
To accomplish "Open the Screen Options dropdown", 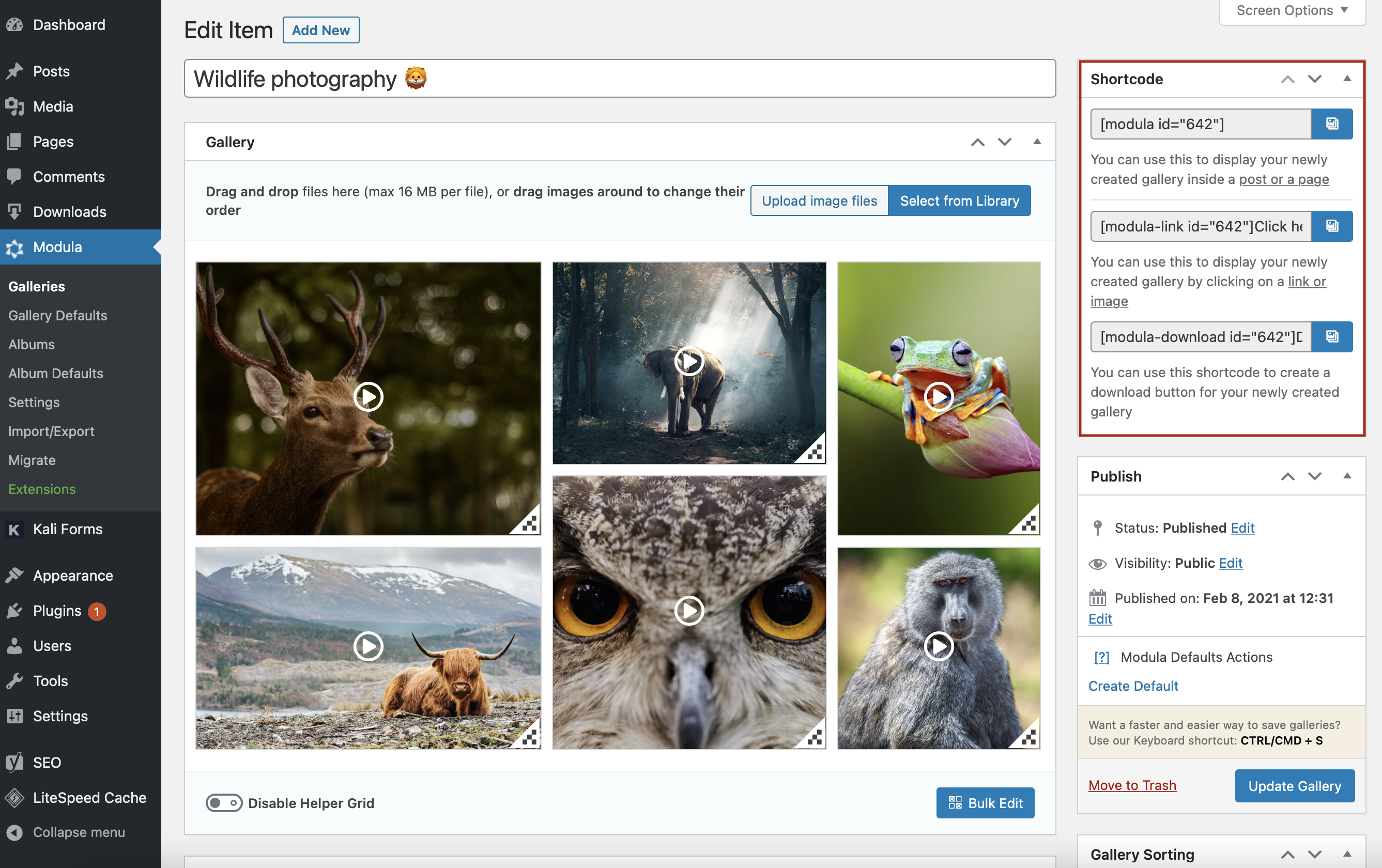I will tap(1292, 10).
